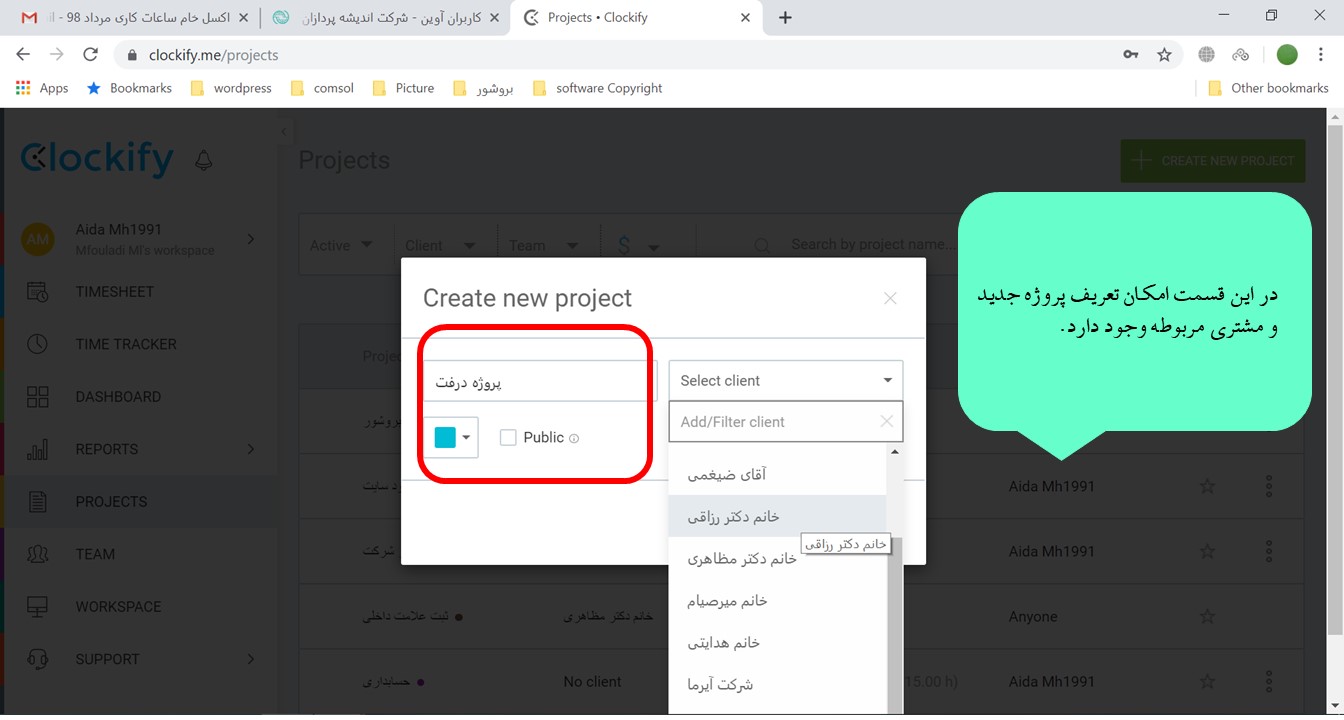Toggle the Public checkbox

(x=508, y=437)
